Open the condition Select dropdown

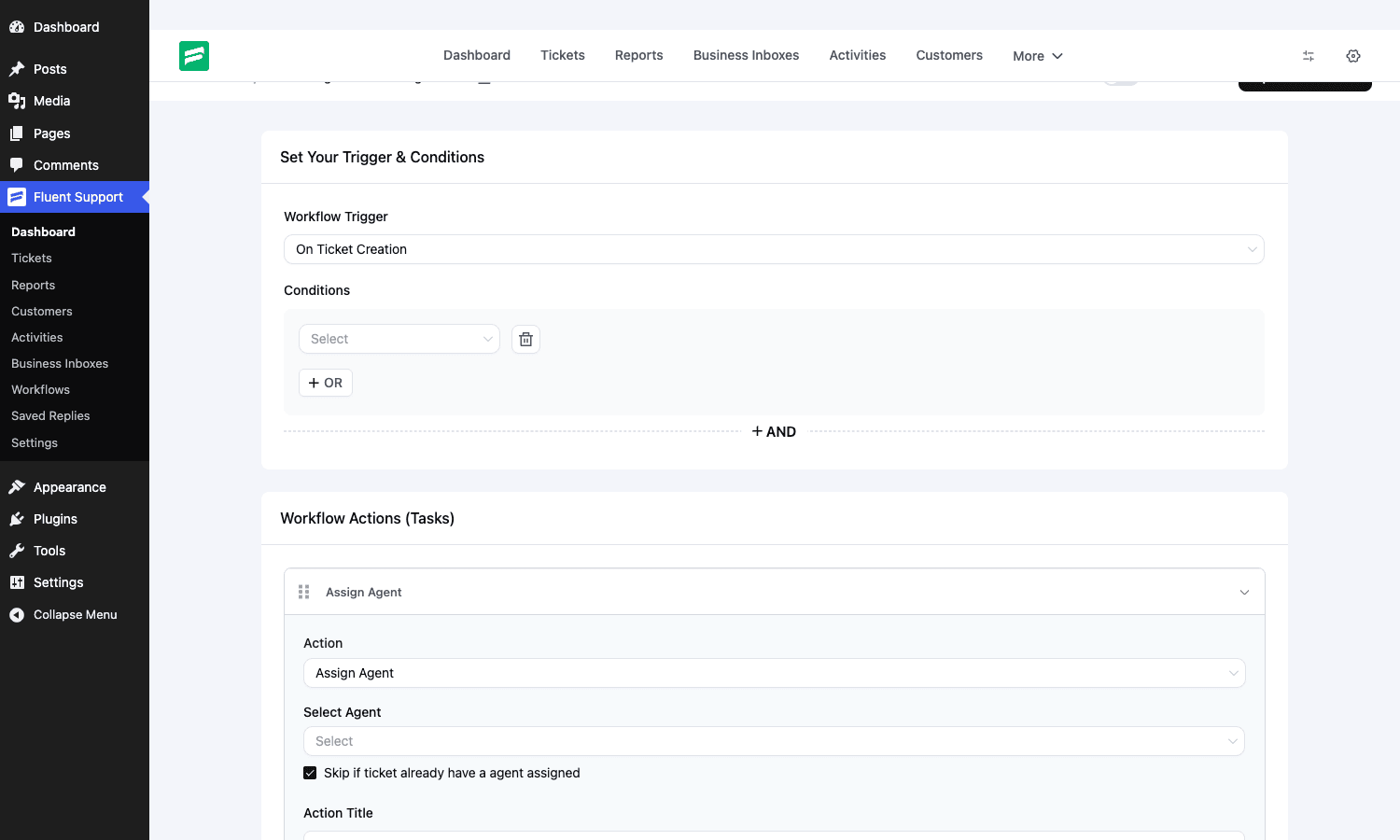coord(399,339)
